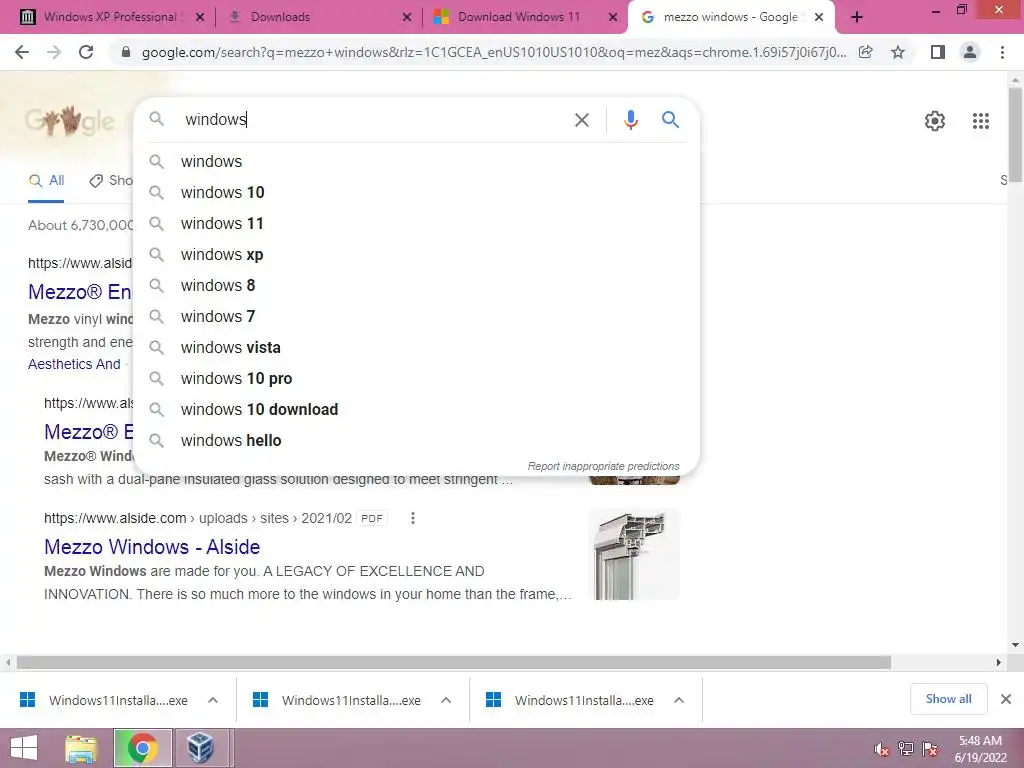Click the muted volume tray icon
This screenshot has width=1024, height=768.
[882, 749]
